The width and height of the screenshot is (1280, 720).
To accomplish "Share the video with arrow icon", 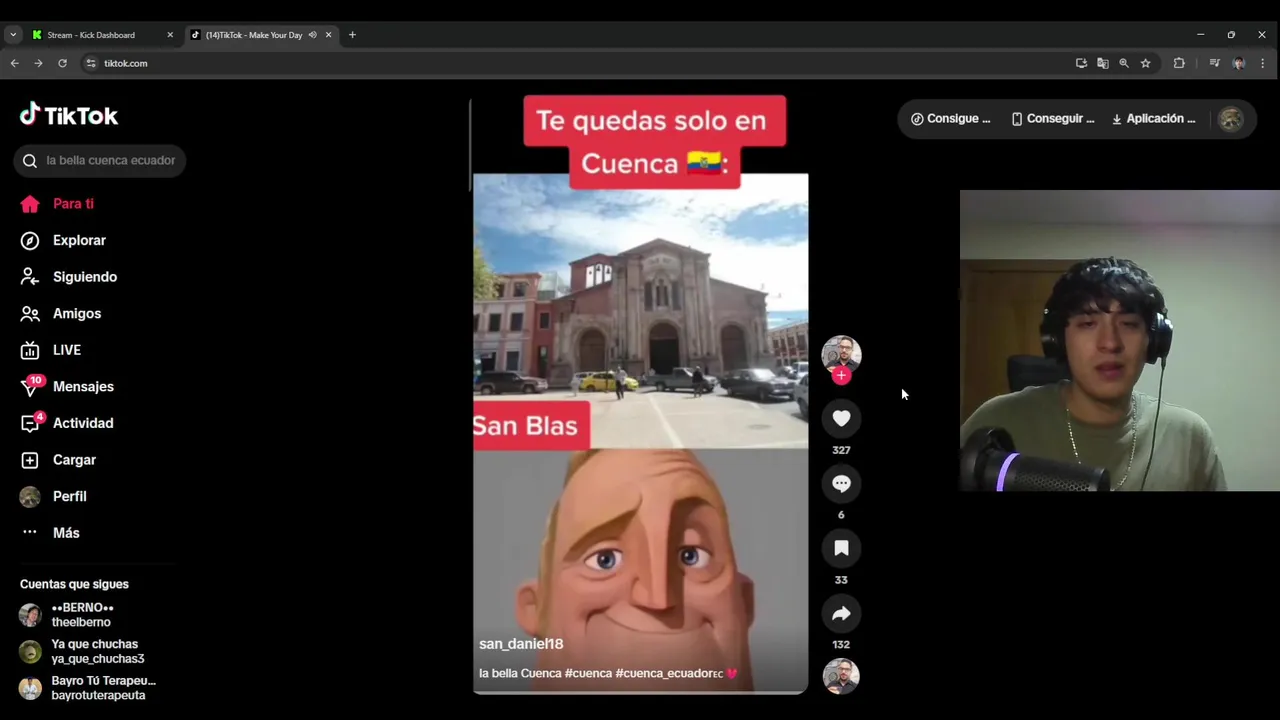I will click(841, 614).
